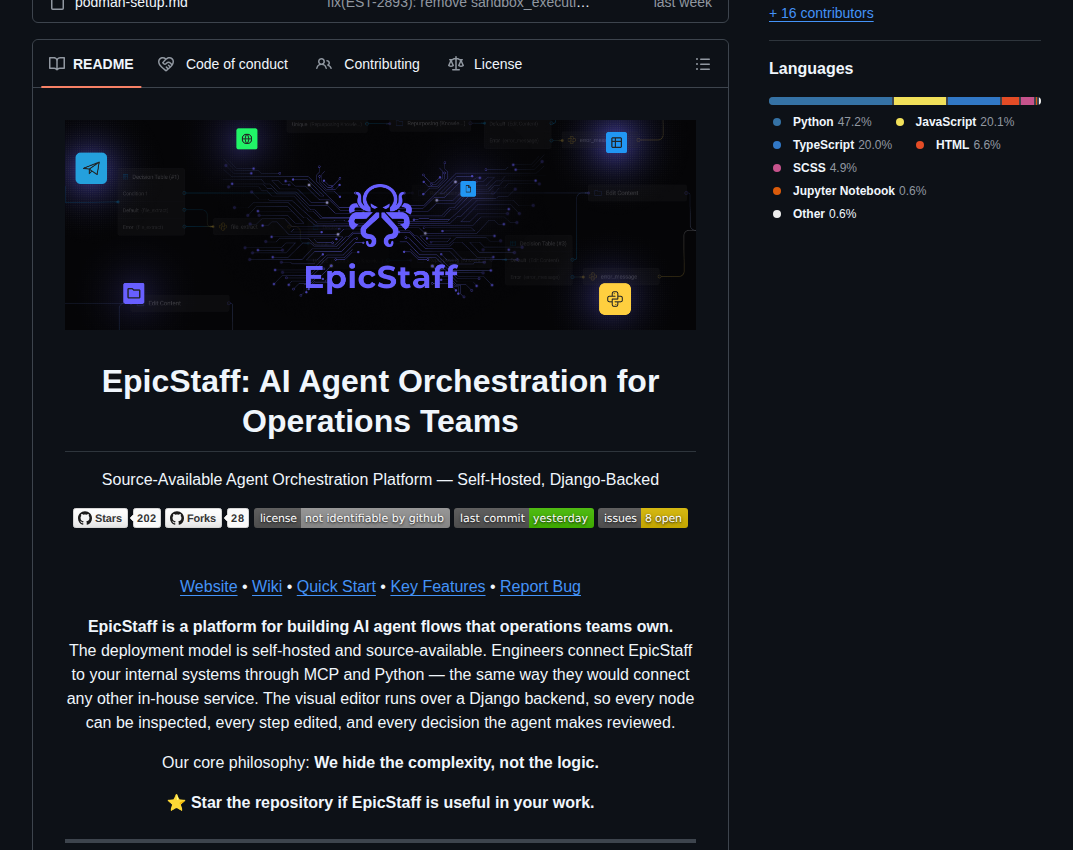1073x850 pixels.
Task: Click the octopus logo in banner
Action: pyautogui.click(x=380, y=215)
